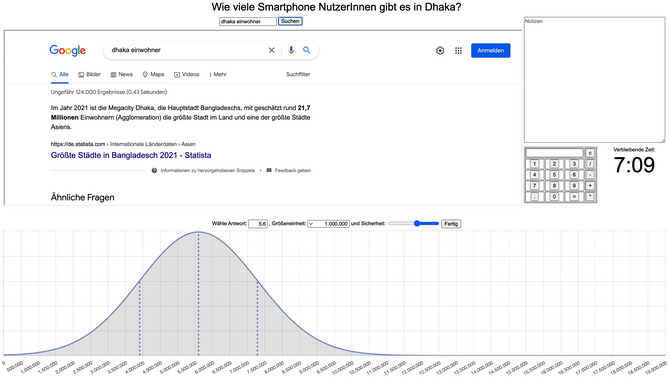Image resolution: width=670 pixels, height=378 pixels.
Task: Click the magnifying glass search icon
Action: coord(306,50)
